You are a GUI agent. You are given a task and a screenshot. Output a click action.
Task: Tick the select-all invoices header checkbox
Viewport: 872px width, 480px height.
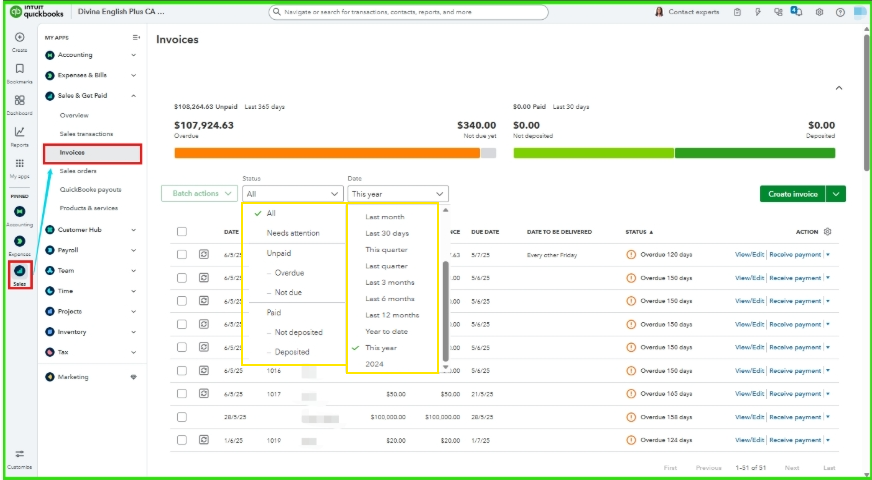tap(182, 232)
